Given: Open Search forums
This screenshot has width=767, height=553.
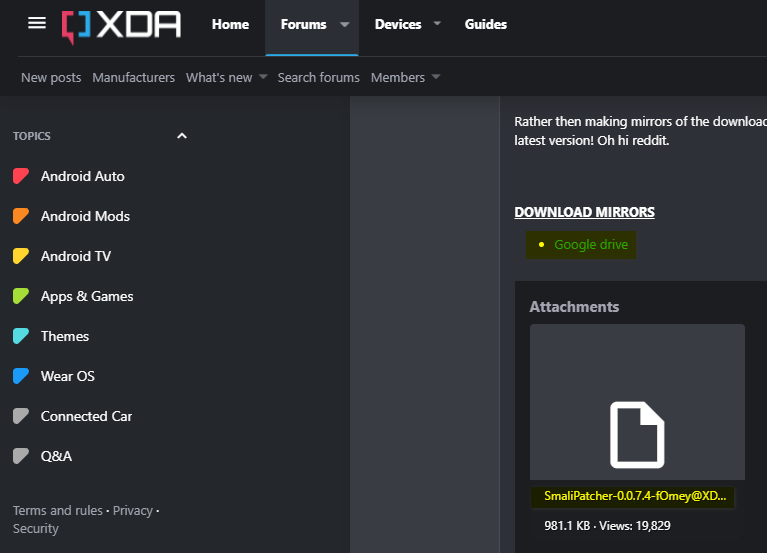Looking at the screenshot, I should 318,77.
